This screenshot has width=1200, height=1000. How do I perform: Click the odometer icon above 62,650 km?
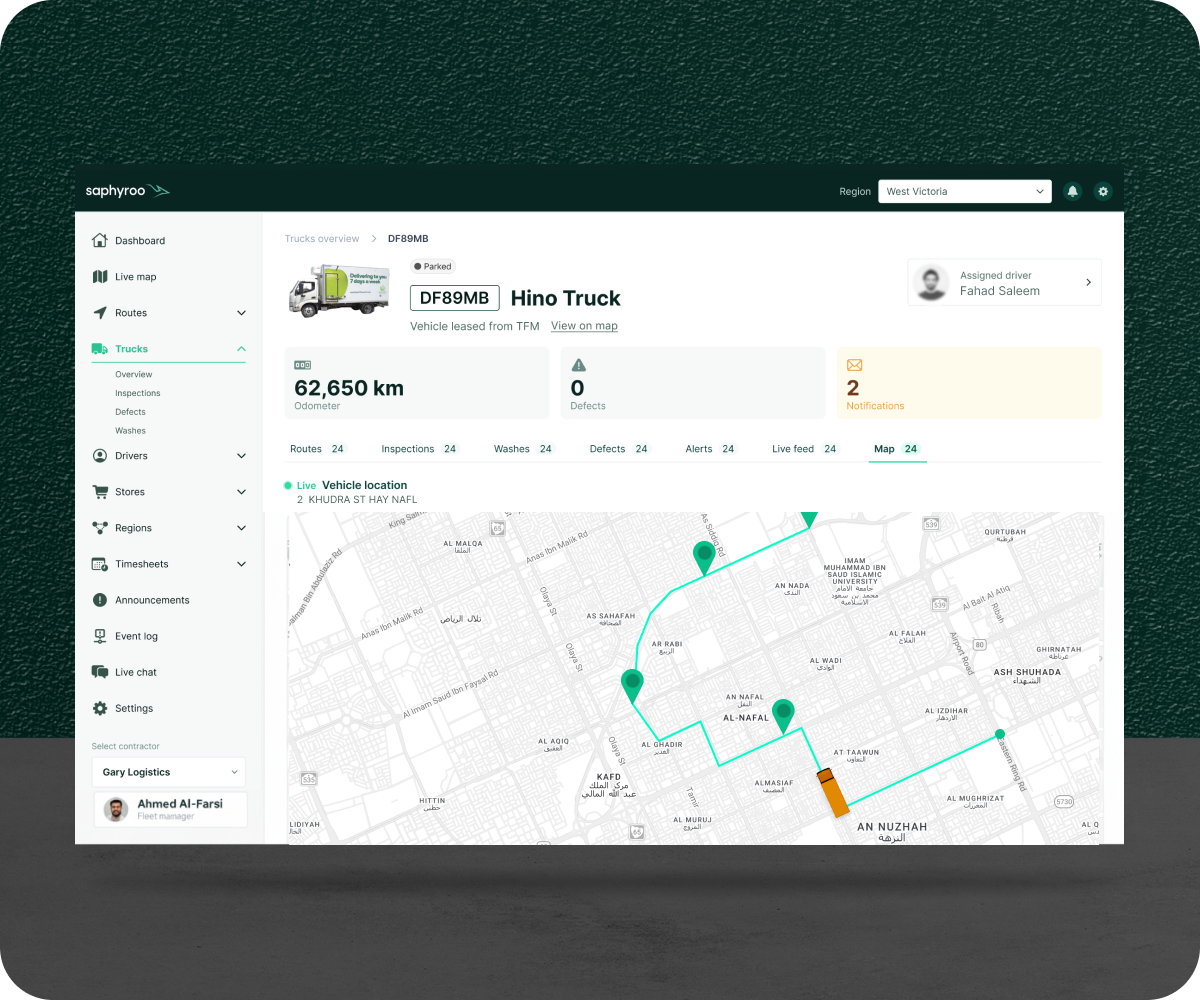302,365
